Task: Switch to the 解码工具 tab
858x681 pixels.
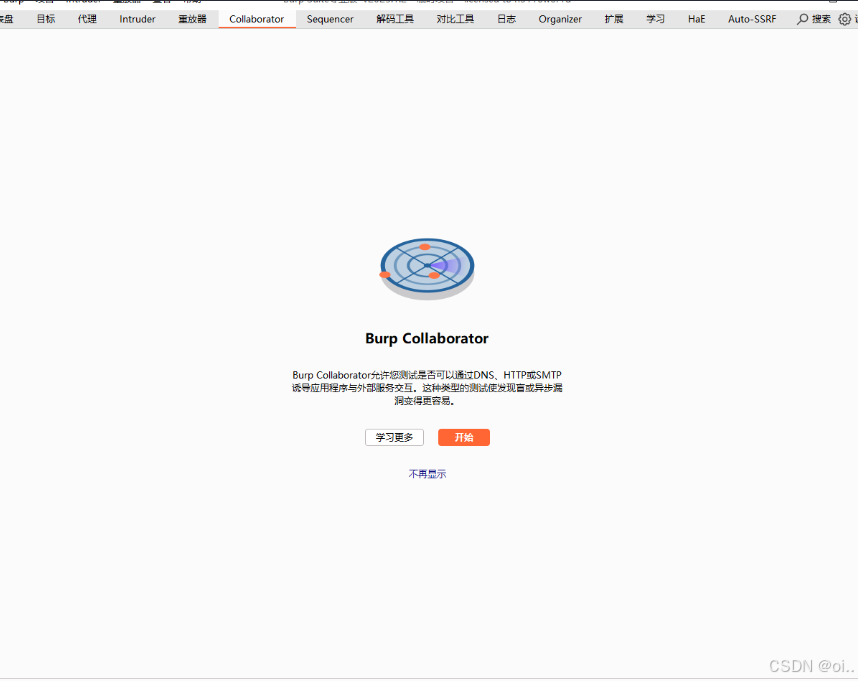Action: pos(395,19)
